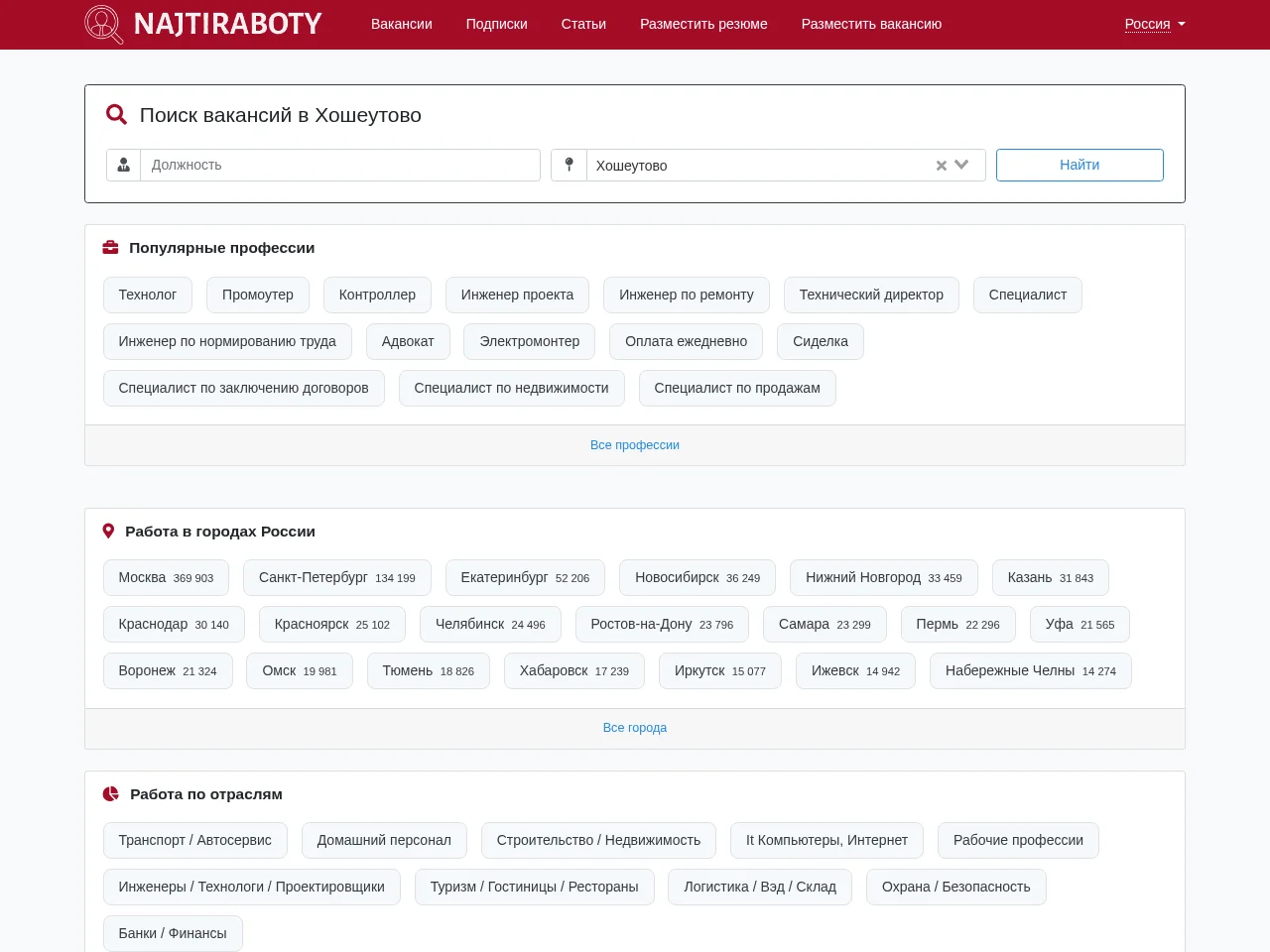The image size is (1270, 952).
Task: Open the Вакансии menu item
Action: [x=402, y=24]
